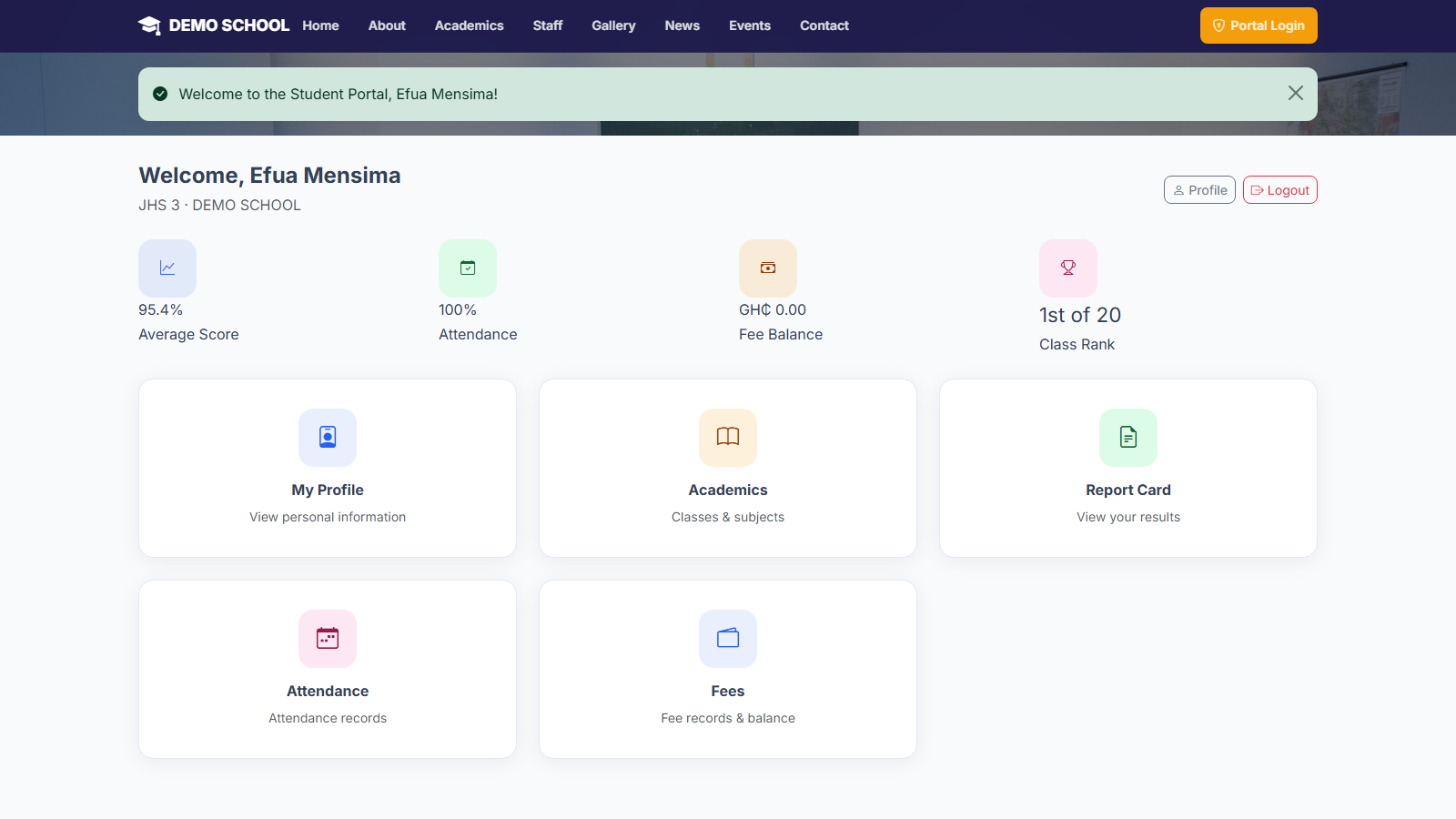
Task: Go to the Contact page
Action: tap(824, 25)
